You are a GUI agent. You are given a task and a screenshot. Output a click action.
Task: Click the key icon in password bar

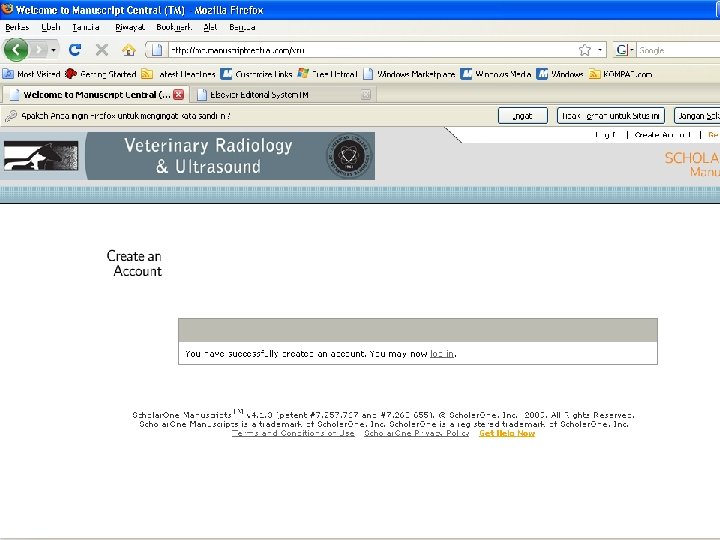(x=11, y=116)
